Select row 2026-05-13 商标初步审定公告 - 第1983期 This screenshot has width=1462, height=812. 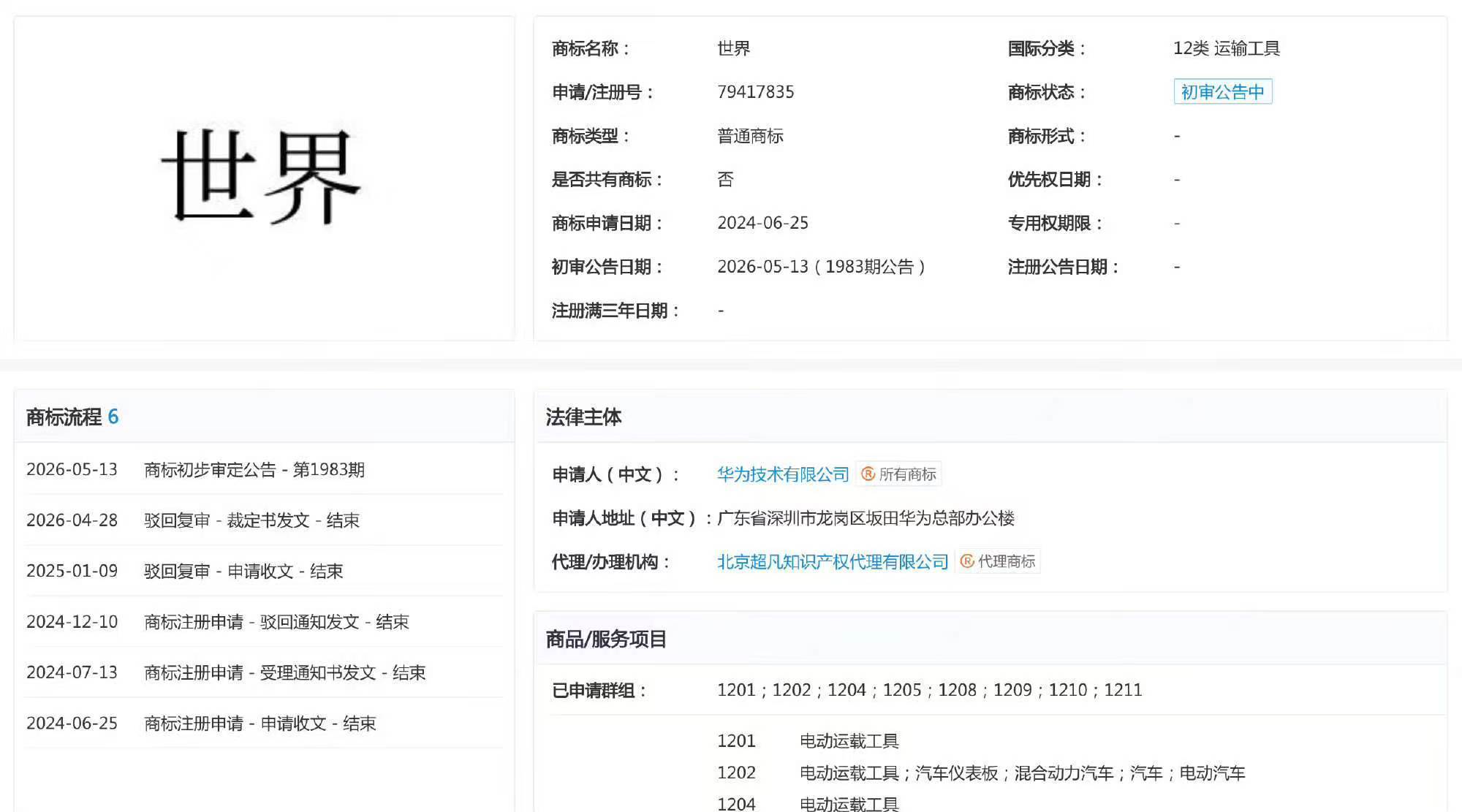point(264,469)
